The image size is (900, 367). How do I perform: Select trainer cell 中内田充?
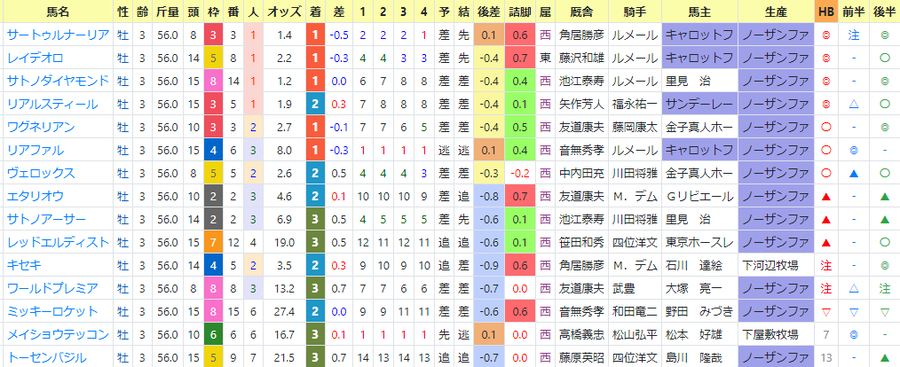pyautogui.click(x=582, y=173)
